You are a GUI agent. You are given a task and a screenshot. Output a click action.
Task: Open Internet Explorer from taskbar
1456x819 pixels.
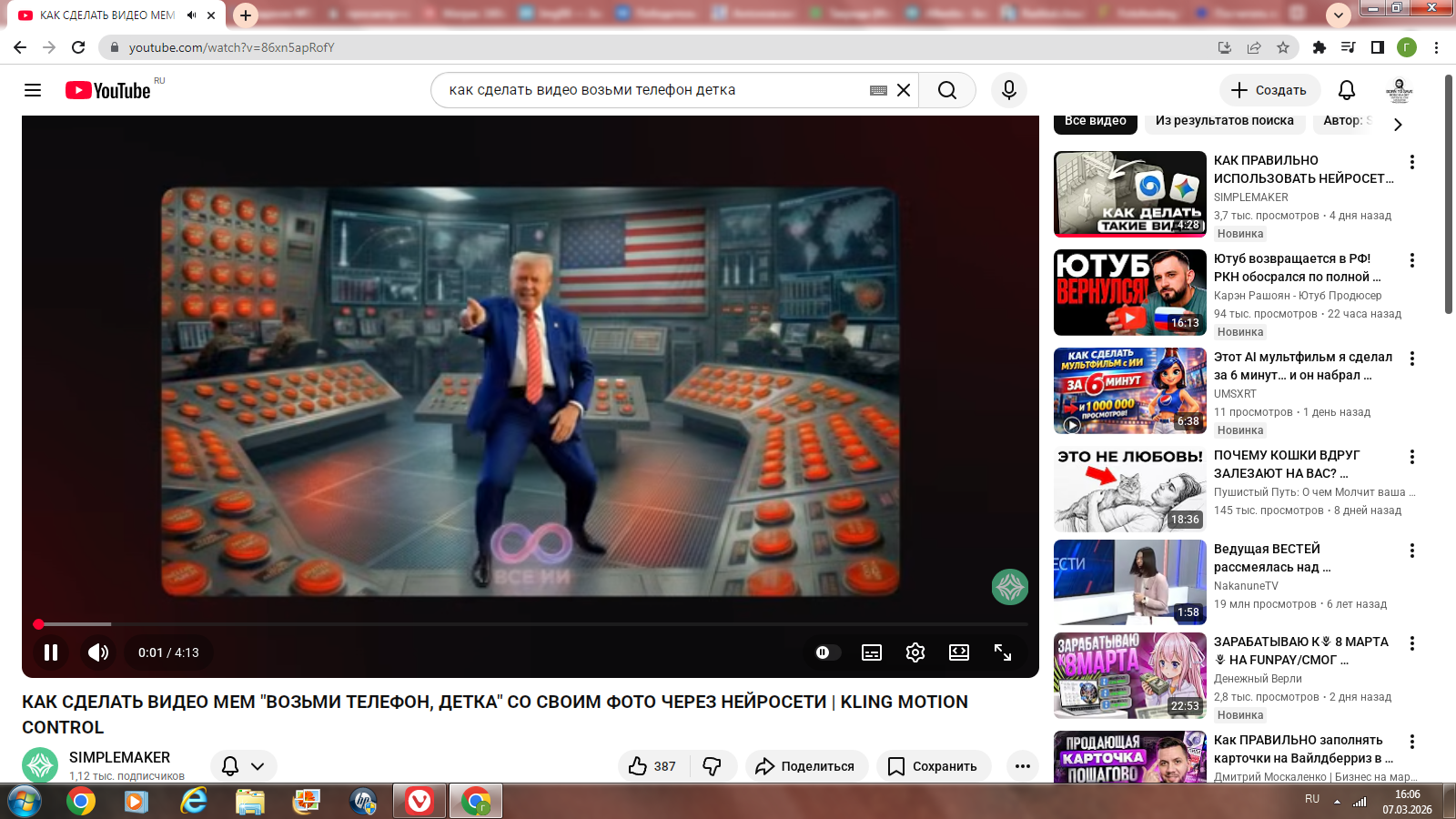click(194, 802)
